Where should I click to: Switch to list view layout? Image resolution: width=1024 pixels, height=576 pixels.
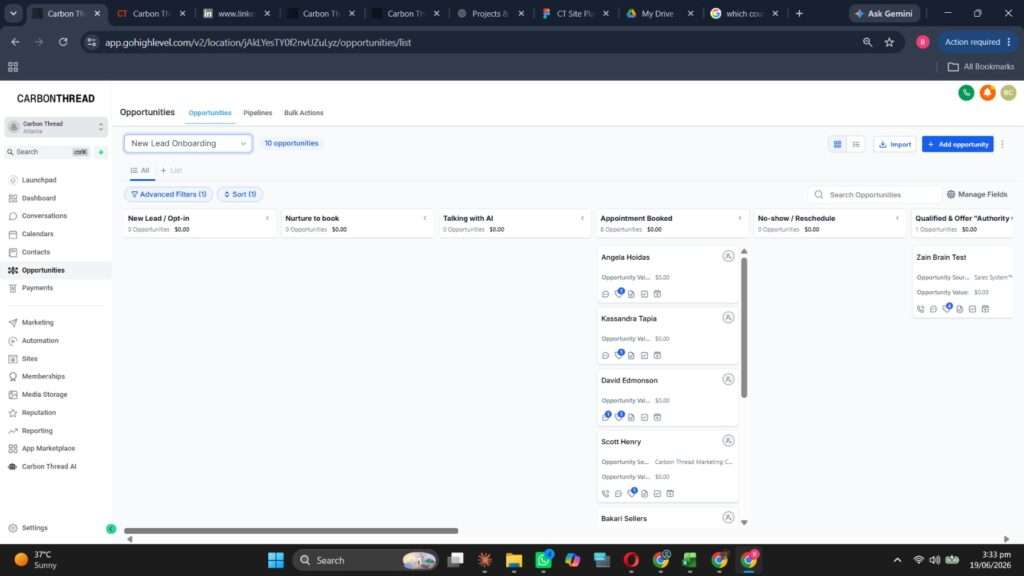856,144
